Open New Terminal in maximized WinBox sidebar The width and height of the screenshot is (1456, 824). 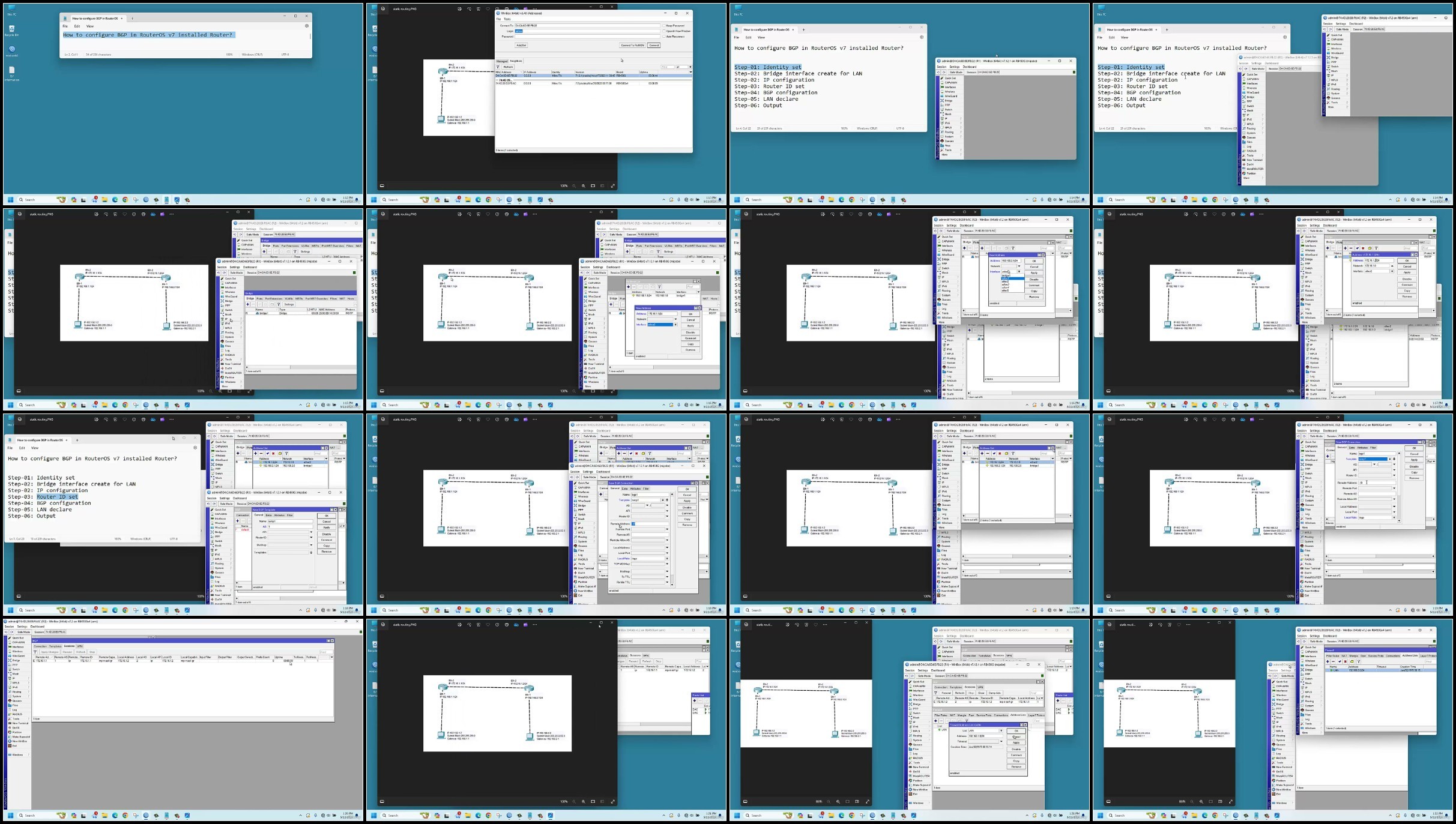[x=20, y=723]
